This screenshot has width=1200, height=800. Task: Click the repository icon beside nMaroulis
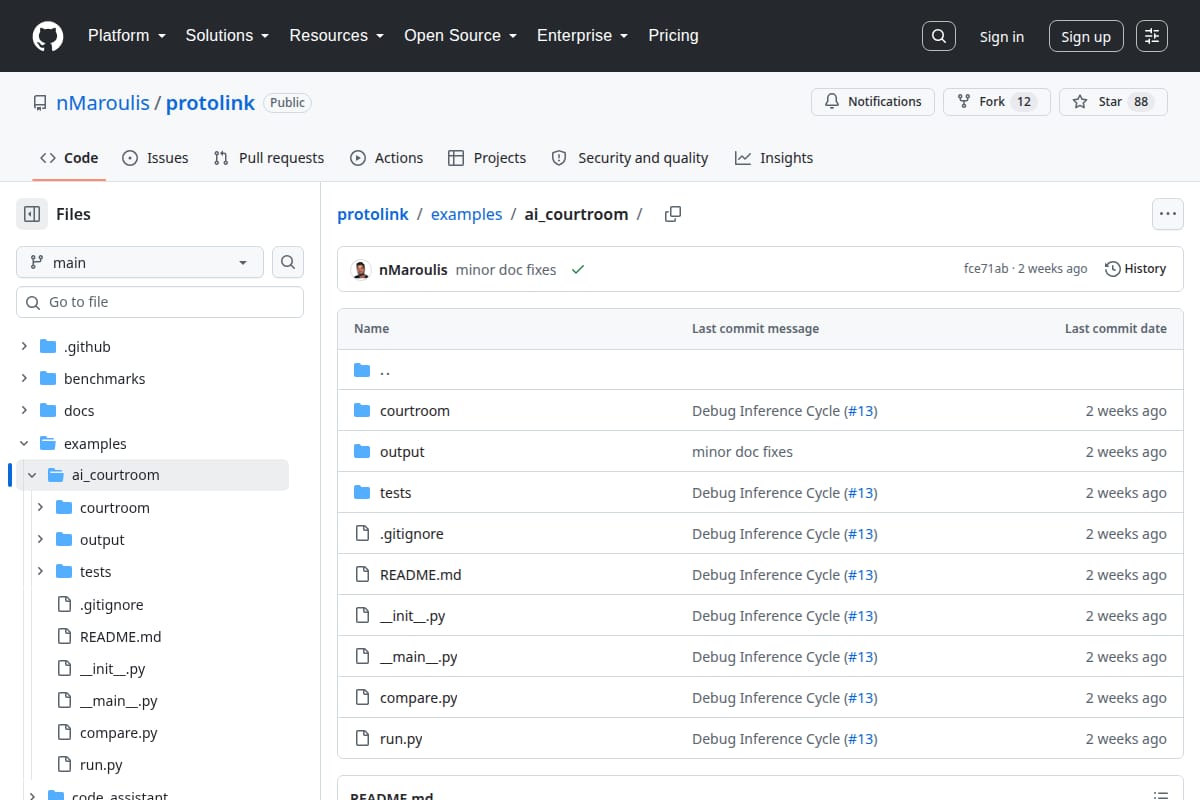[40, 103]
